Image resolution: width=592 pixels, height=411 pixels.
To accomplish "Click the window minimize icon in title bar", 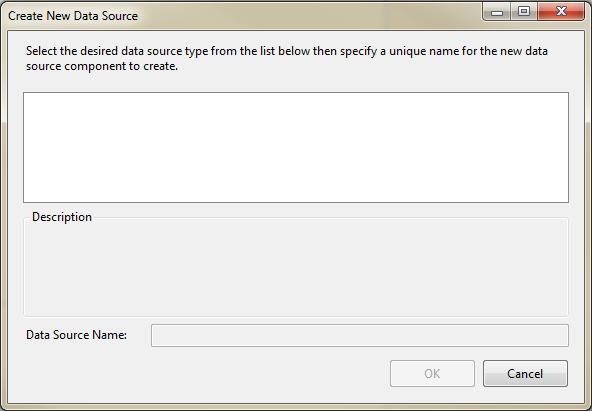I will [x=497, y=12].
